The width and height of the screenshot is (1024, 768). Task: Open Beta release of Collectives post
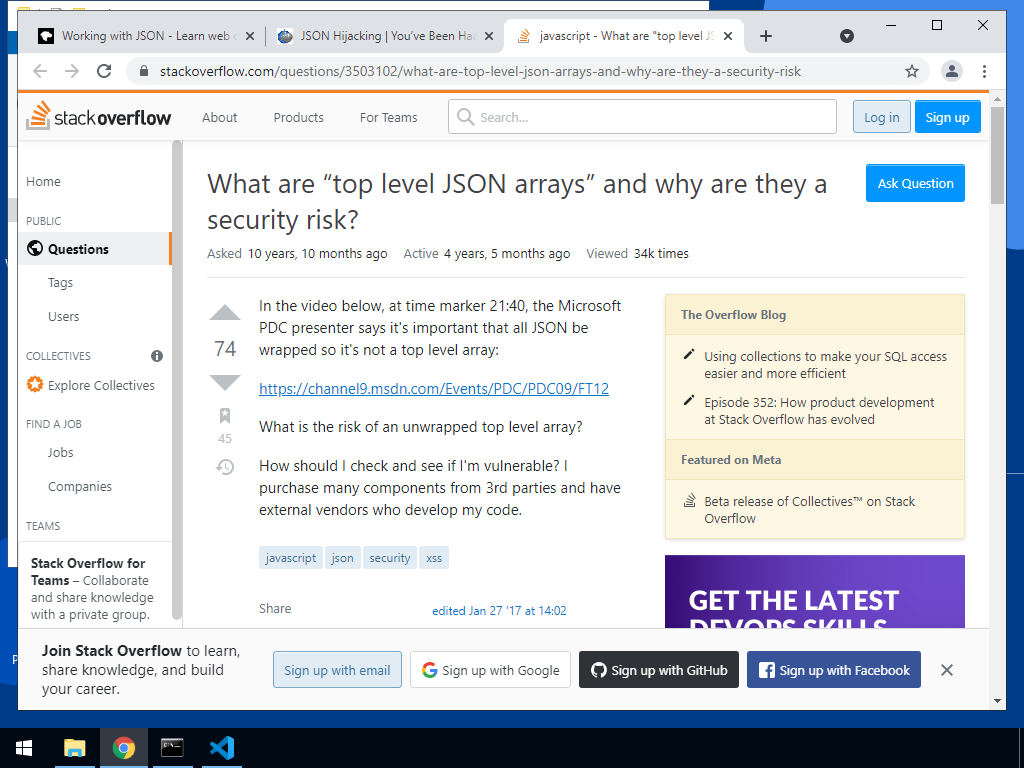point(809,510)
